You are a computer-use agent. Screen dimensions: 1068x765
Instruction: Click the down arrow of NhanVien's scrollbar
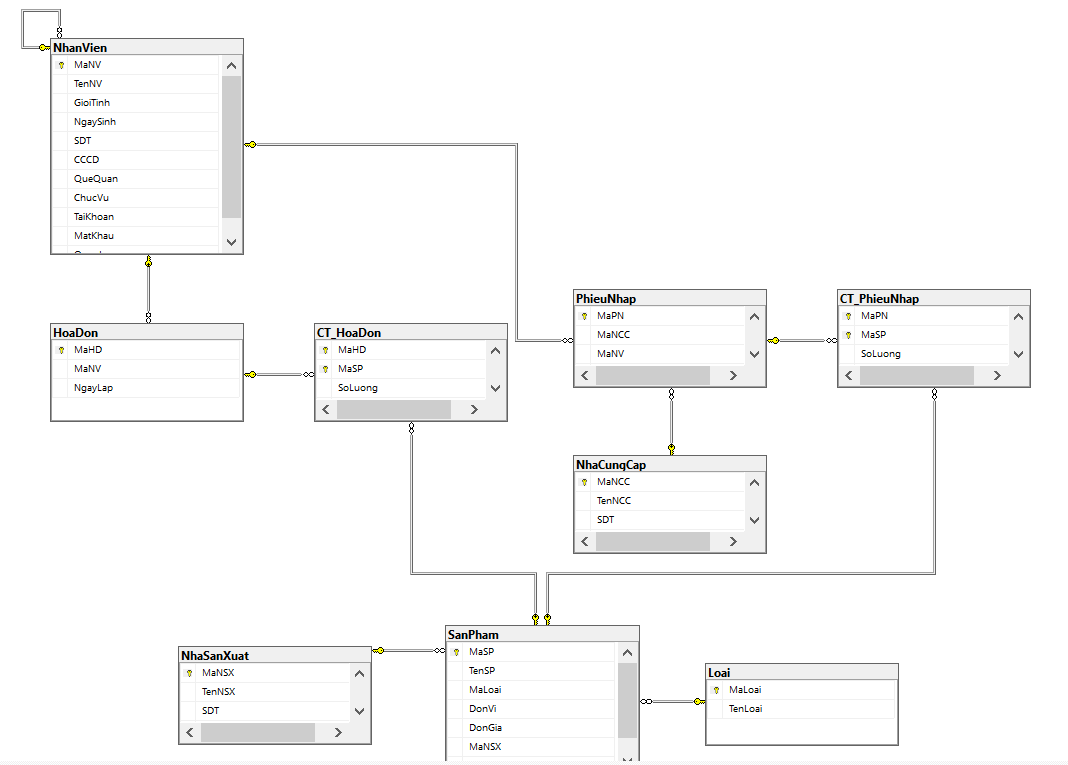coord(232,242)
